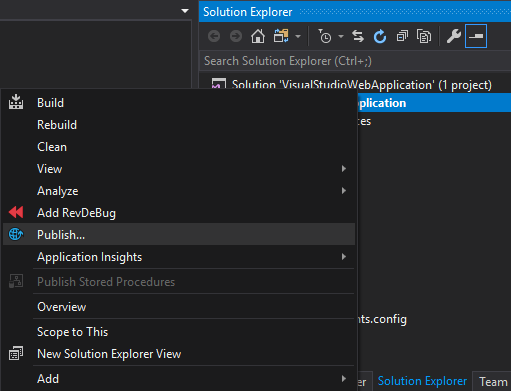Click the Show All Files icon
This screenshot has width=511, height=391.
pyautogui.click(x=424, y=36)
